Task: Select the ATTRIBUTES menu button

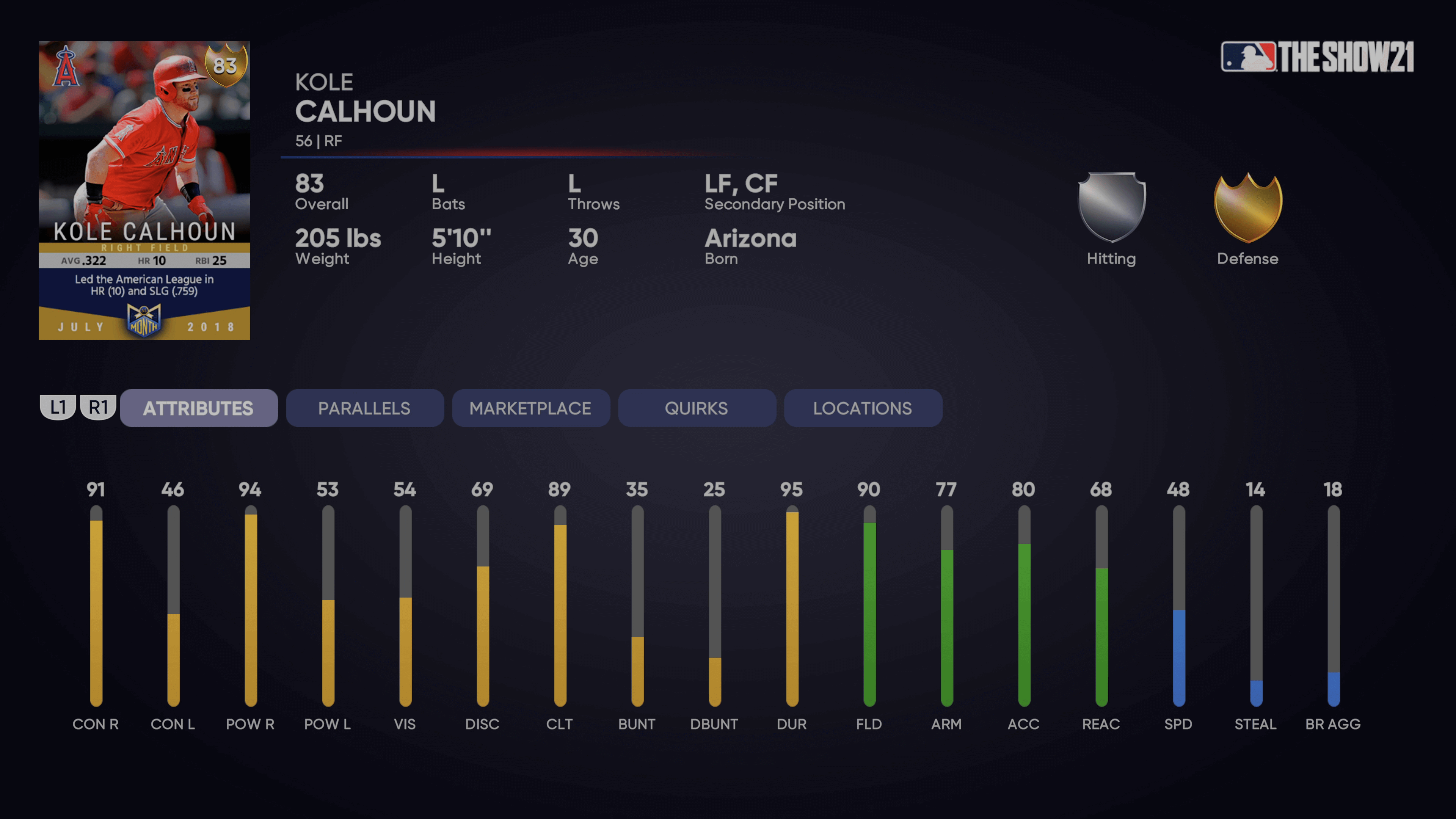Action: pos(197,408)
